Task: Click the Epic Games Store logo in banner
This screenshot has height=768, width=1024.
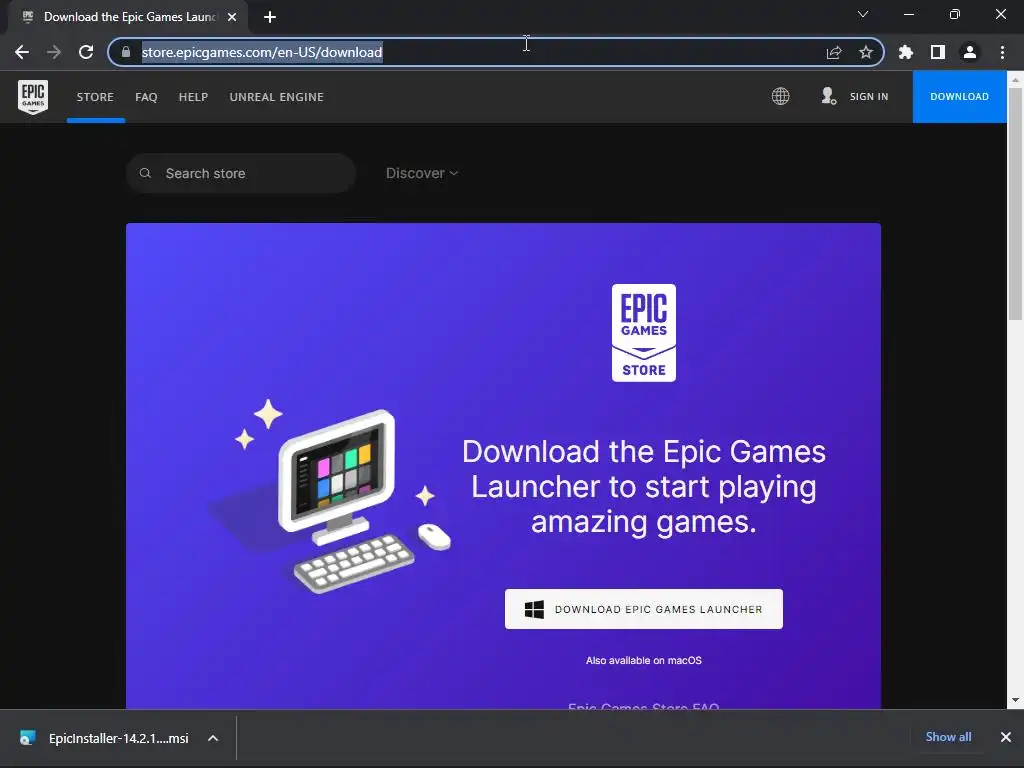Action: [643, 332]
